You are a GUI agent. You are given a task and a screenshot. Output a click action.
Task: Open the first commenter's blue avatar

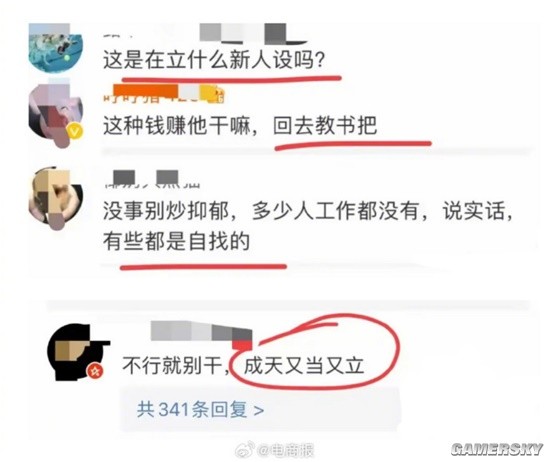coord(56,47)
